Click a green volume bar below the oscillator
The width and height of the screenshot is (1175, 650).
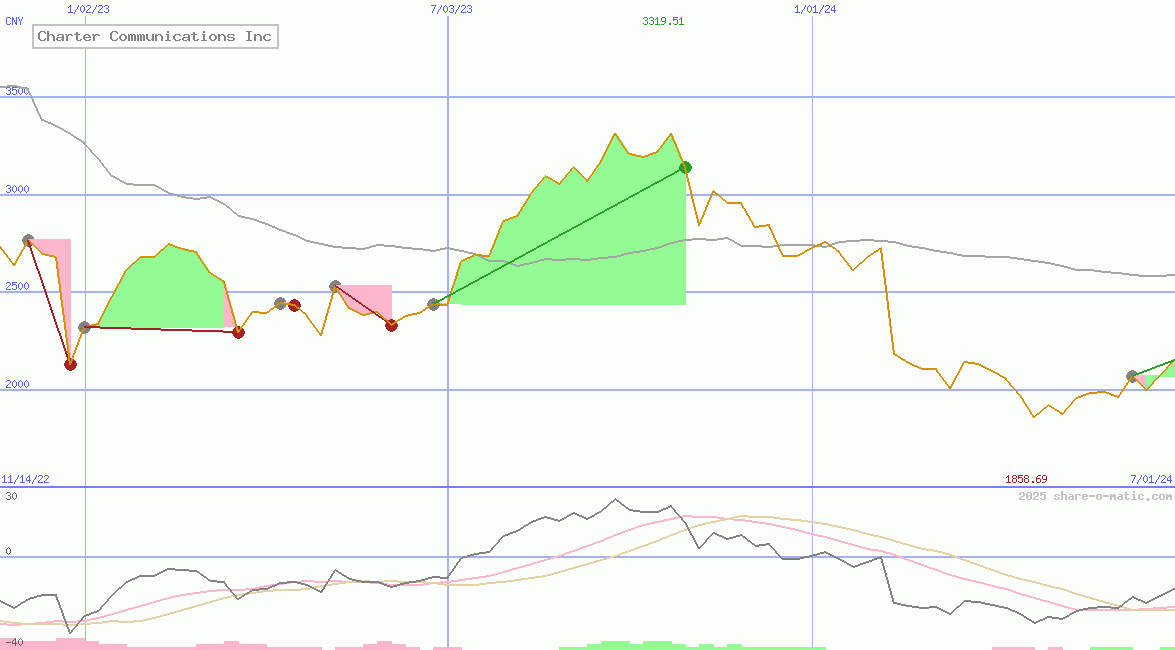coord(620,645)
